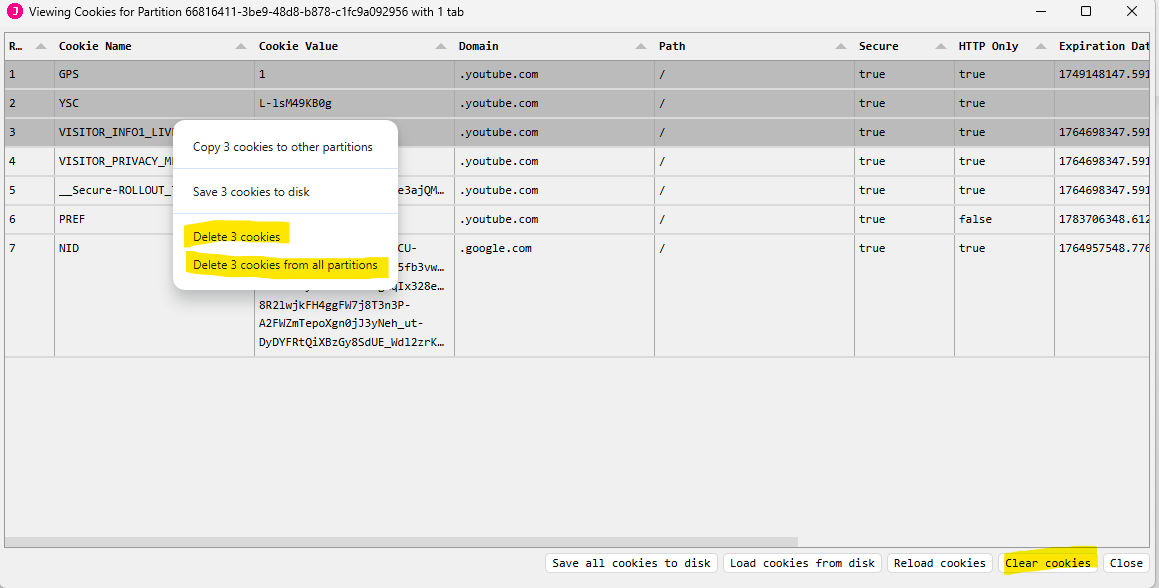1159x588 pixels.
Task: Click the 'false' HTTP Only cell for PREF
Action: 1005,219
